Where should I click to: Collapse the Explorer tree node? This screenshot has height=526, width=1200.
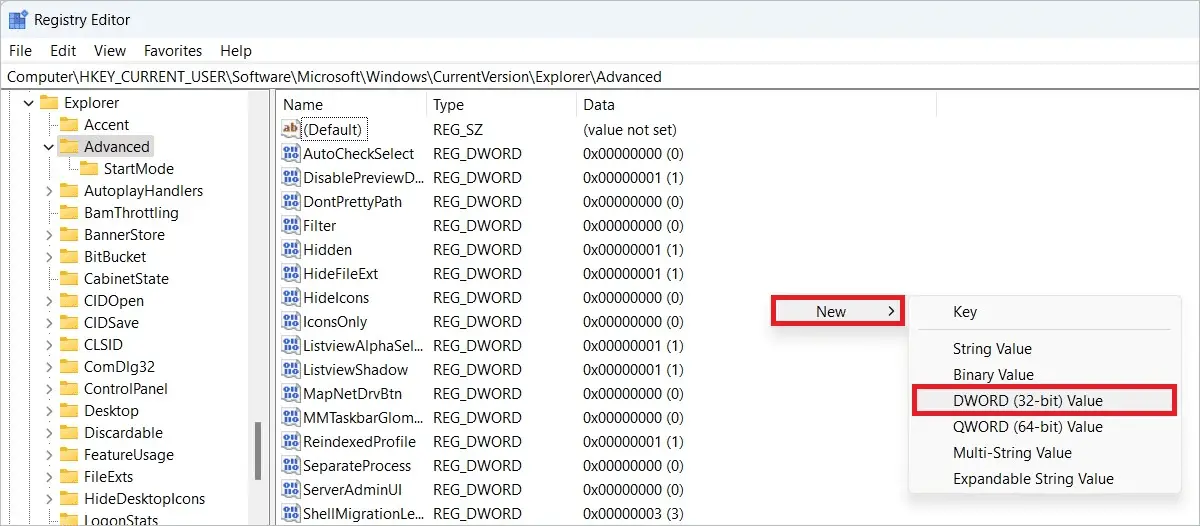pyautogui.click(x=28, y=102)
